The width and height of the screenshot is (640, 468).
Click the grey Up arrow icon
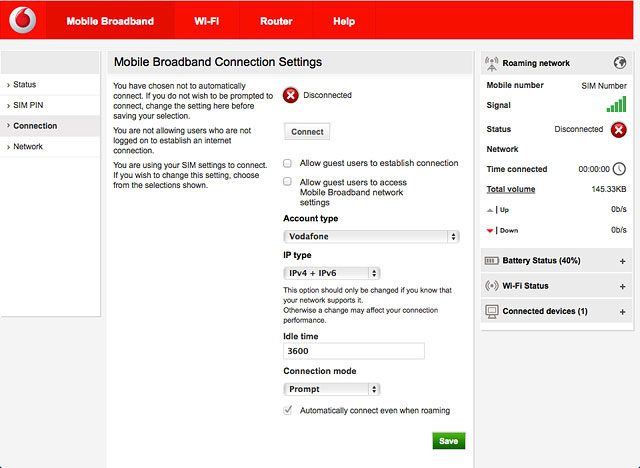pos(490,210)
